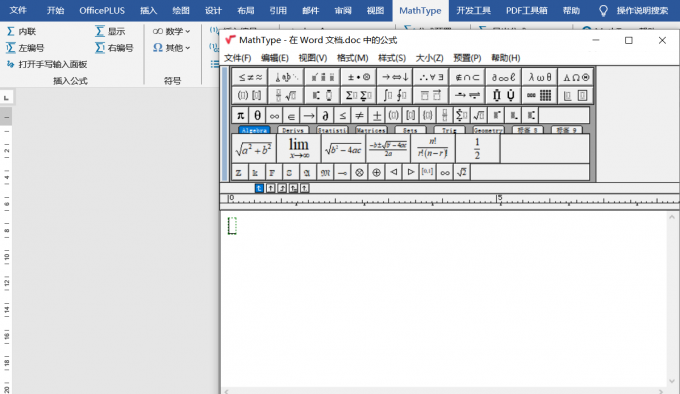The image size is (680, 394).
Task: Insert a right-numbered equation (右编号)
Action: tap(114, 48)
